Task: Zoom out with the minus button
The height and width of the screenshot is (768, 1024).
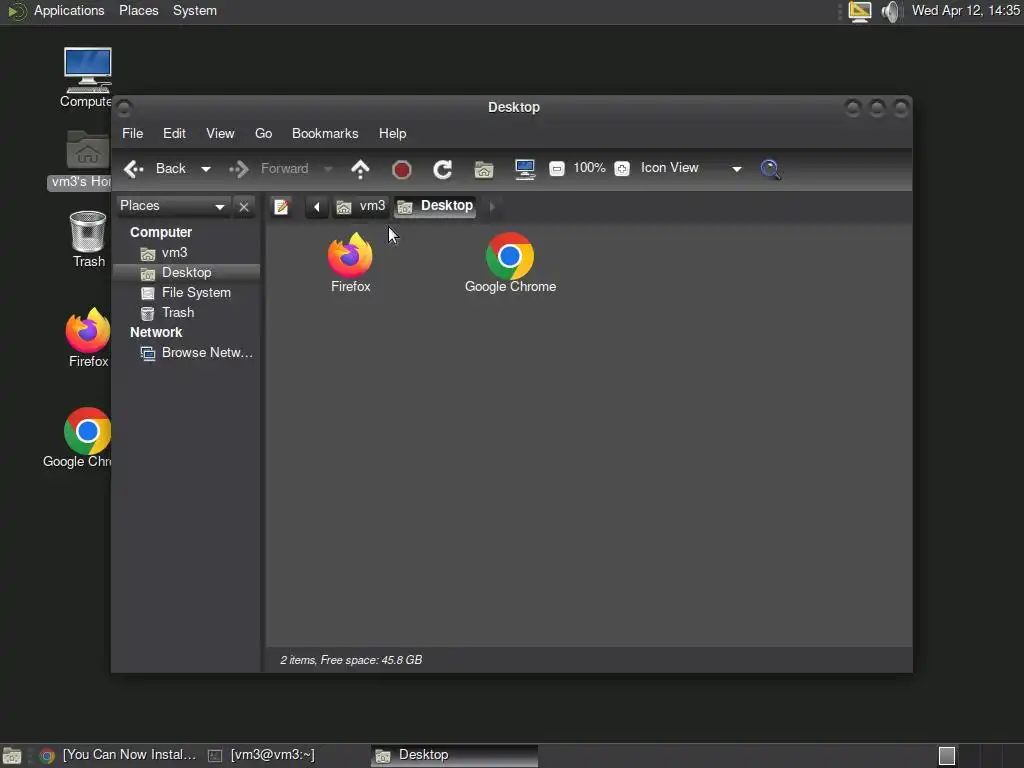Action: pos(556,168)
